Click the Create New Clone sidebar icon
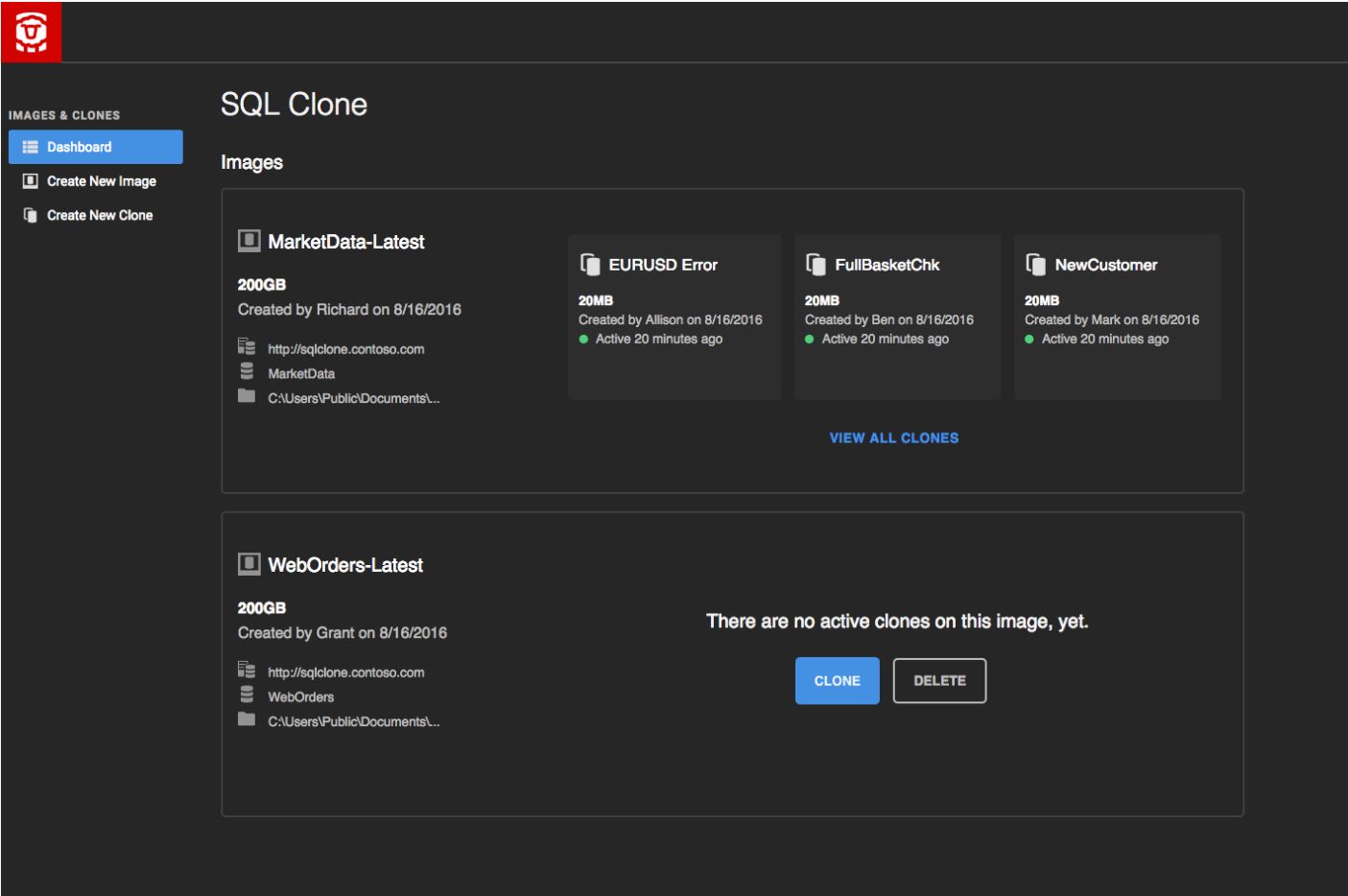 pos(30,215)
